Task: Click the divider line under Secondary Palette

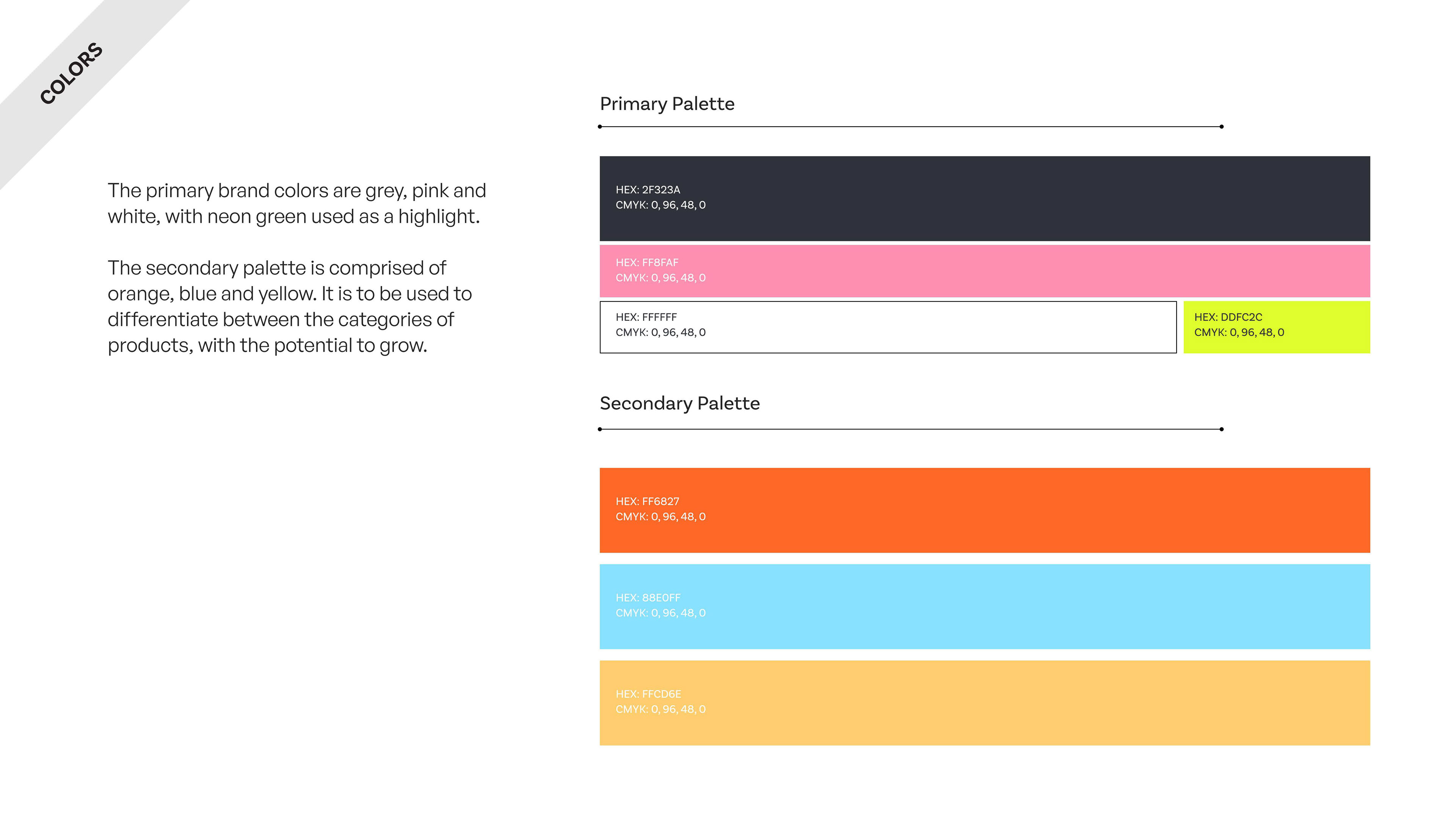Action: [910, 429]
